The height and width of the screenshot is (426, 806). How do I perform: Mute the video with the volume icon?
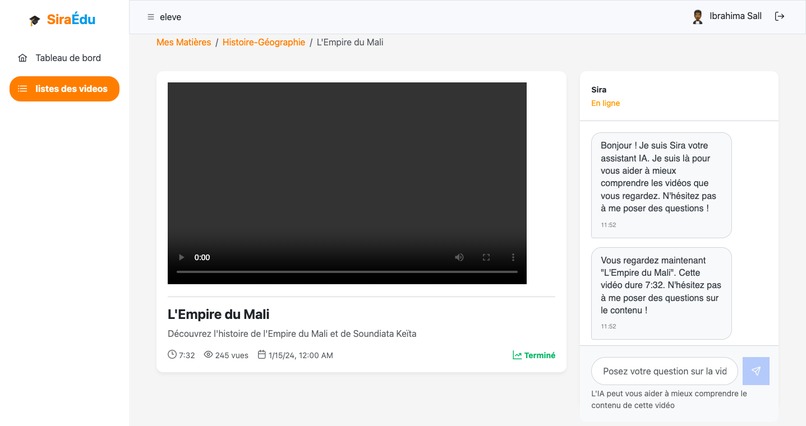[x=459, y=257]
